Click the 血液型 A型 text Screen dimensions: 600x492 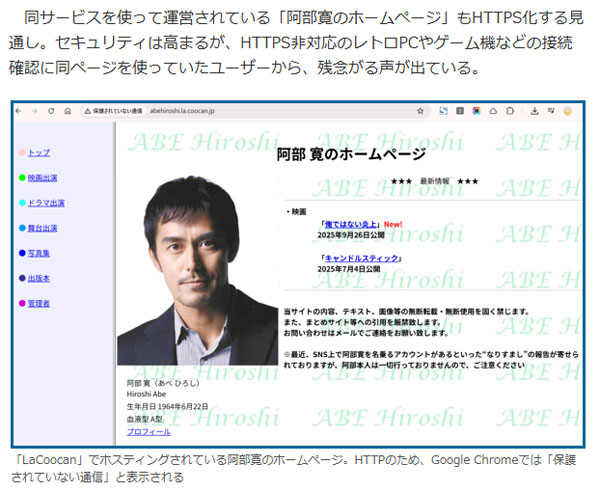pos(145,419)
